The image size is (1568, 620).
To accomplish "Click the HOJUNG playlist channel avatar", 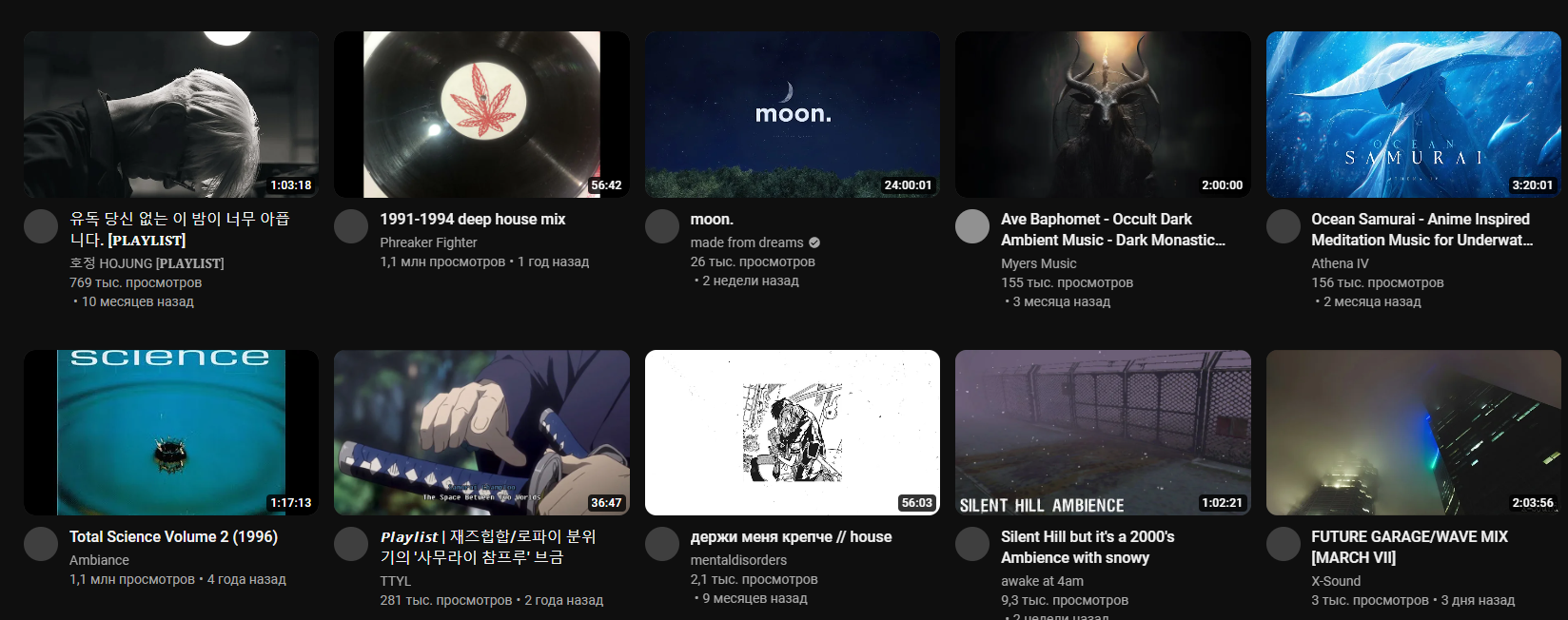I will [x=41, y=226].
